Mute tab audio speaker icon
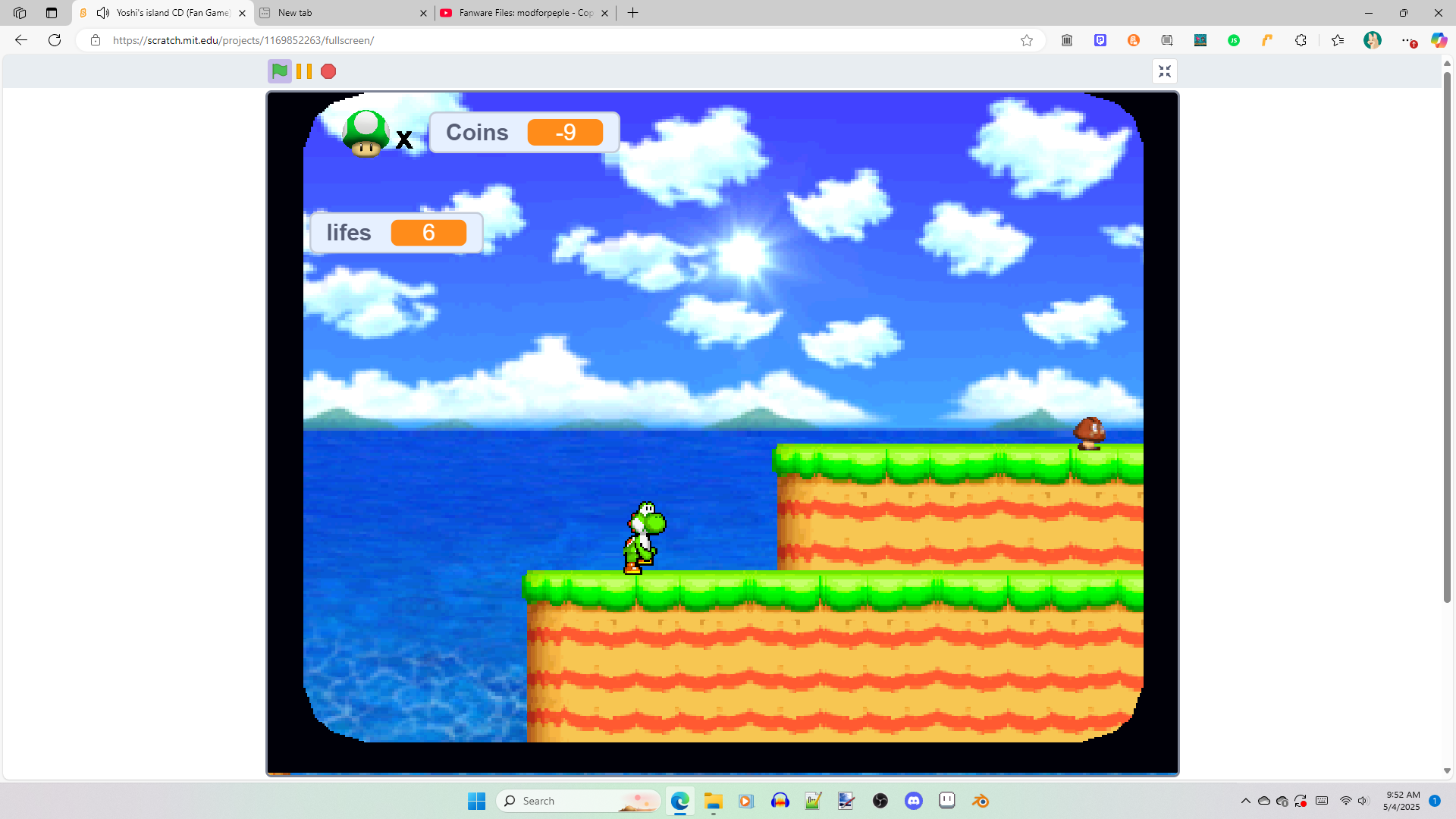The width and height of the screenshot is (1456, 819). 103,13
